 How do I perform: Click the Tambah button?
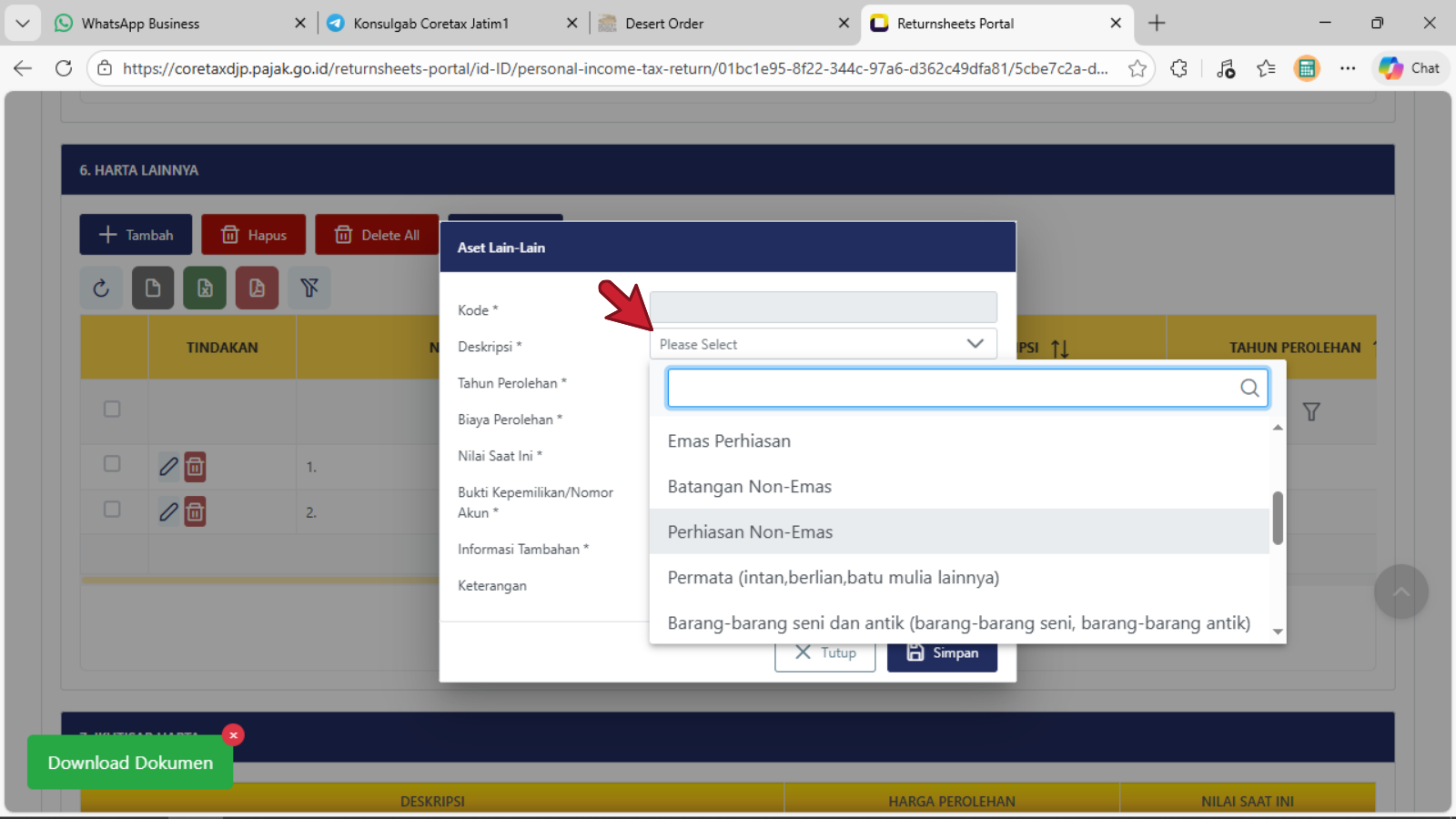136,235
